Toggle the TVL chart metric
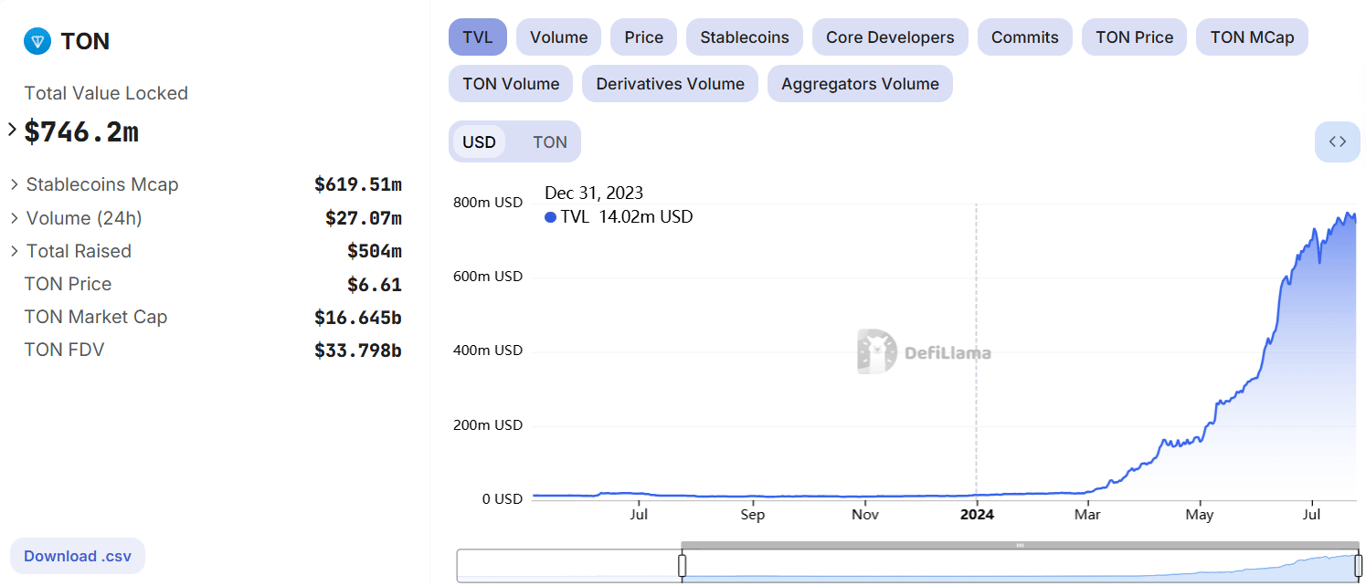Viewport: 1366px width, 586px height. point(478,37)
